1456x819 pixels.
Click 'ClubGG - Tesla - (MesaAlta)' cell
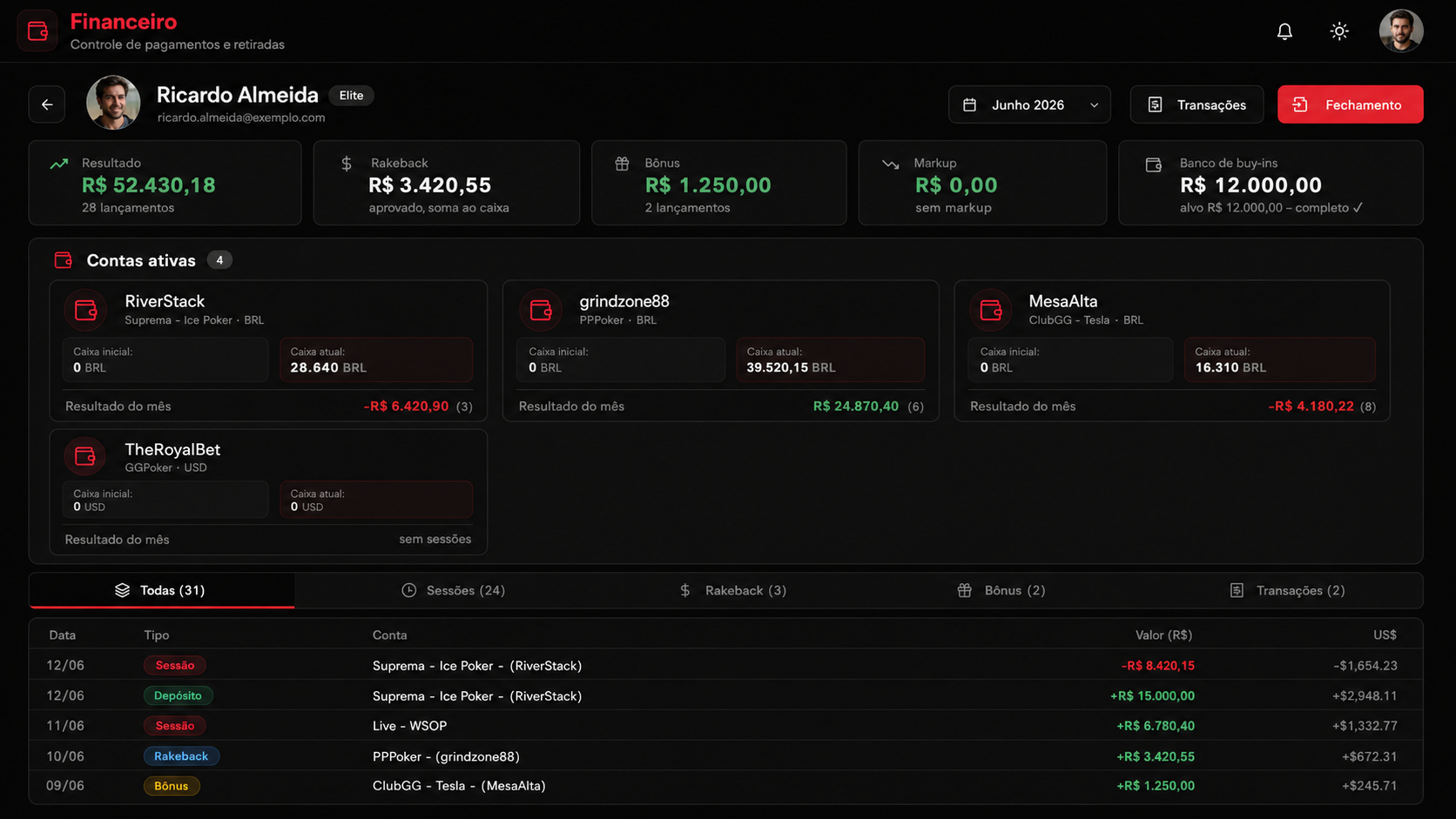click(459, 786)
